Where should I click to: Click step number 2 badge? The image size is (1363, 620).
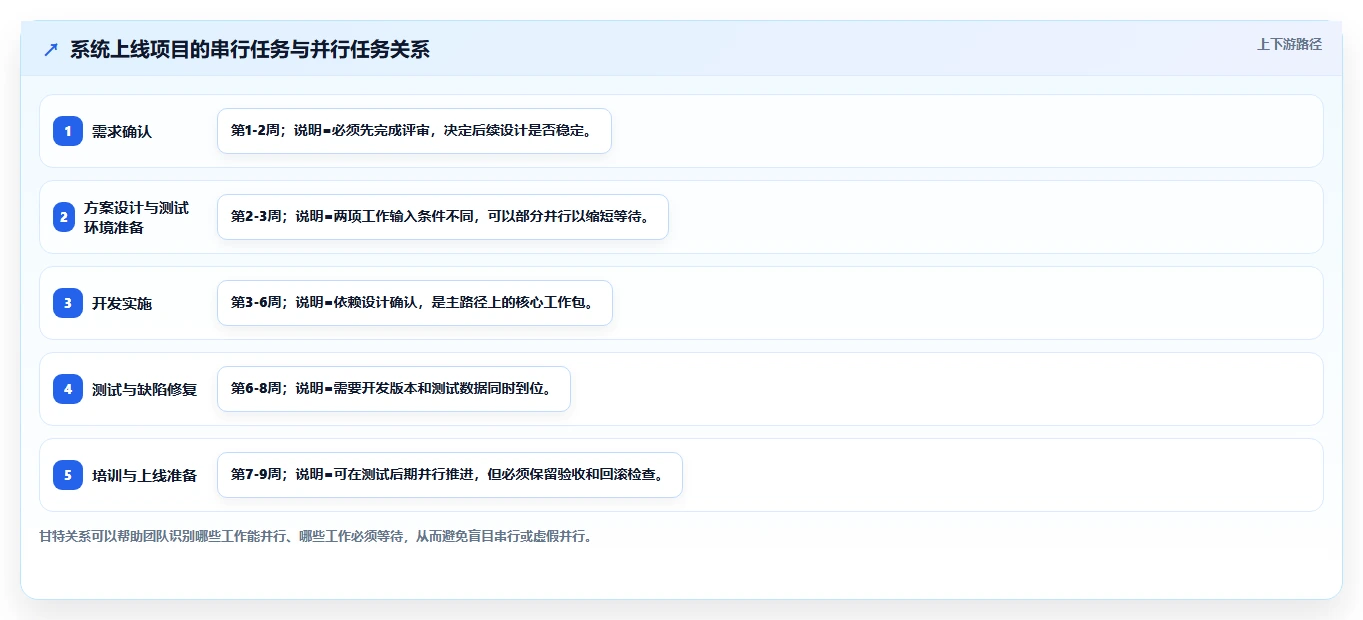(64, 217)
